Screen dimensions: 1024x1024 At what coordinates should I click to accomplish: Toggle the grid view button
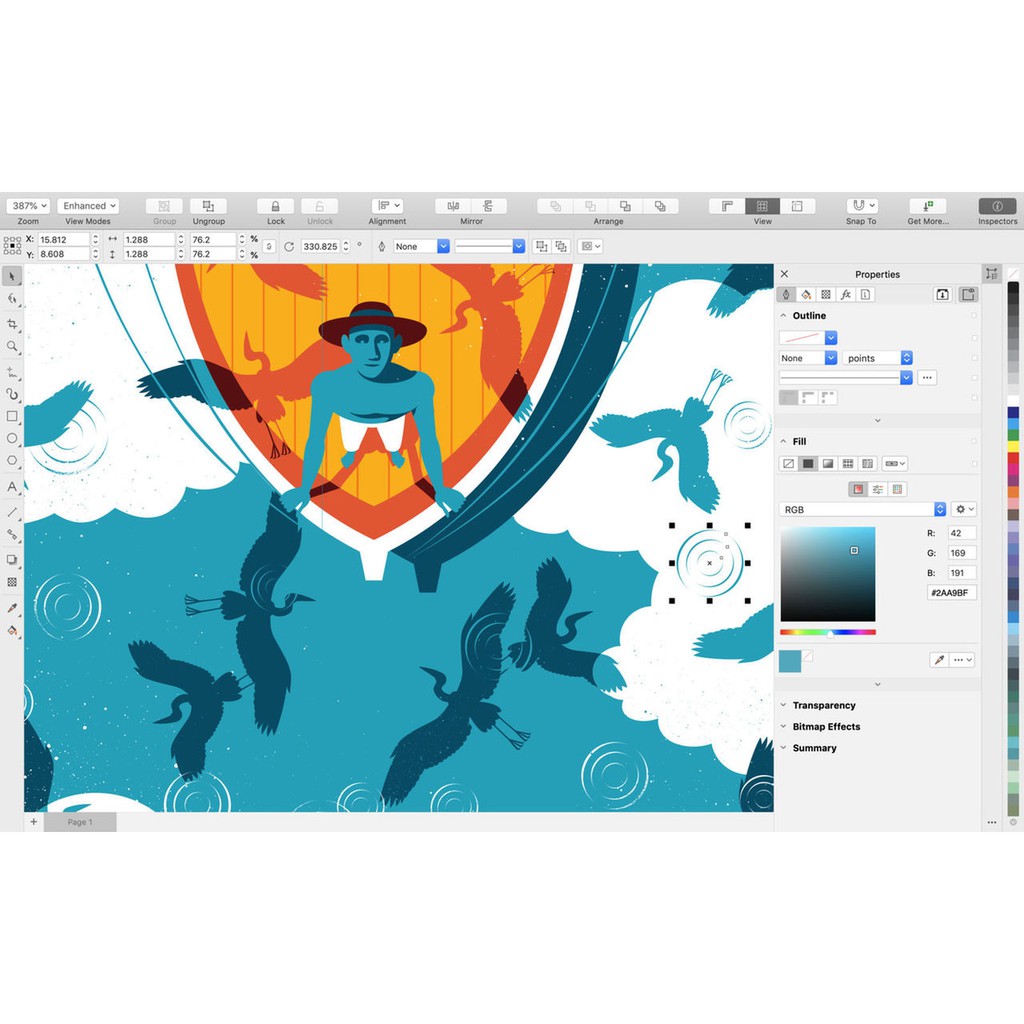point(762,206)
